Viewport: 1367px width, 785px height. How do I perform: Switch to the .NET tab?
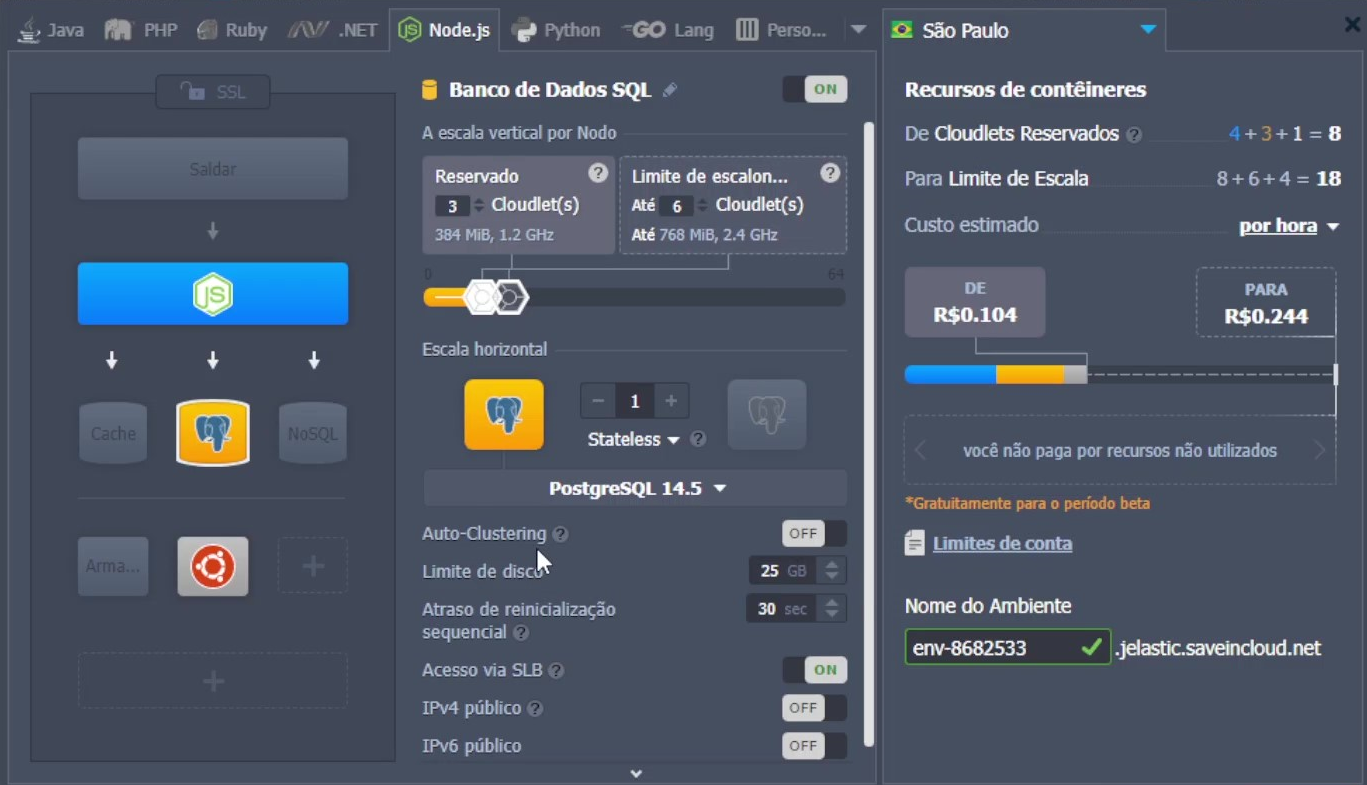point(333,30)
